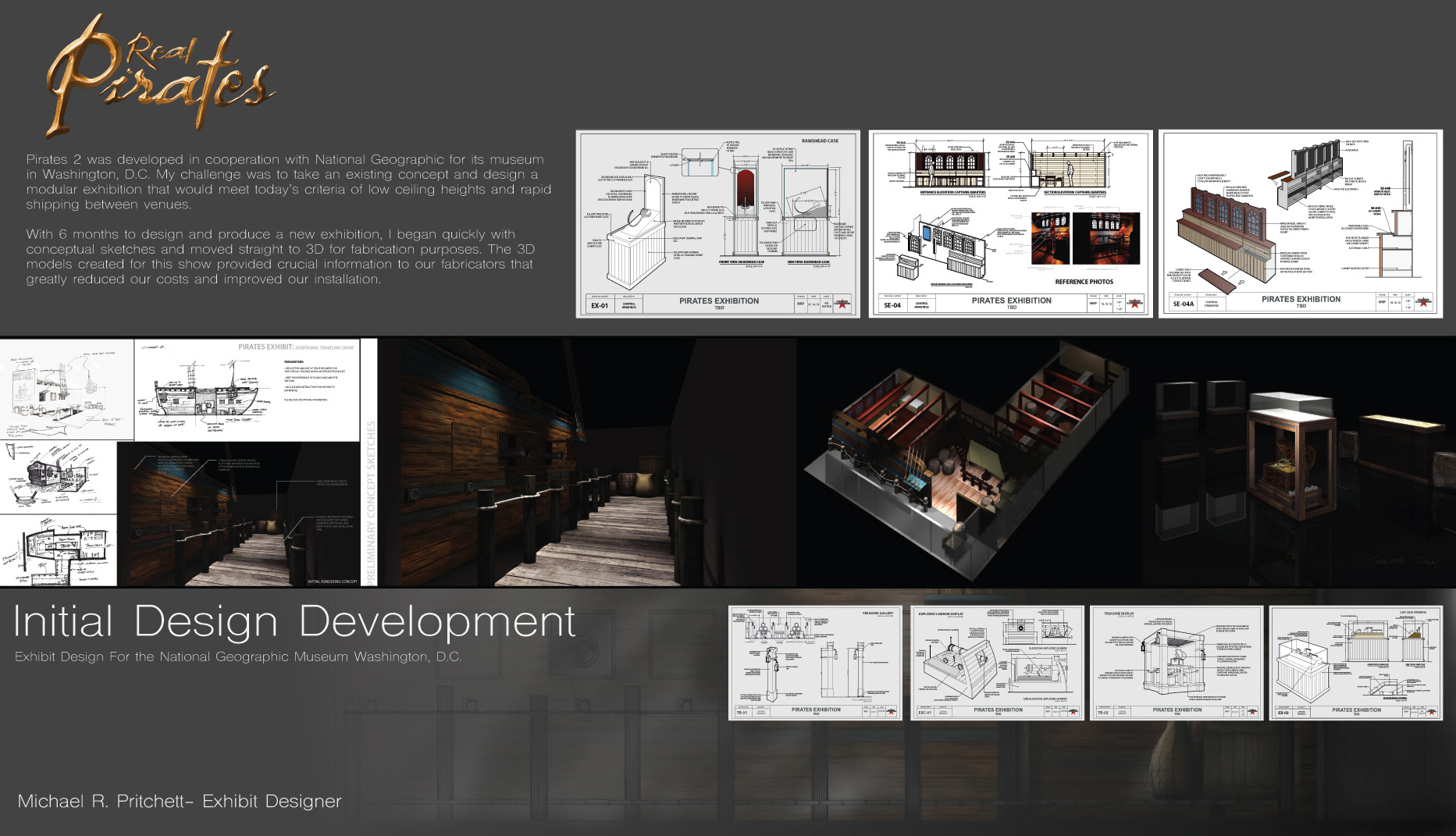Click the vertical "PRELIMINARY CONCEPT SKETCHES" label
This screenshot has width=1456, height=836.
(x=371, y=502)
